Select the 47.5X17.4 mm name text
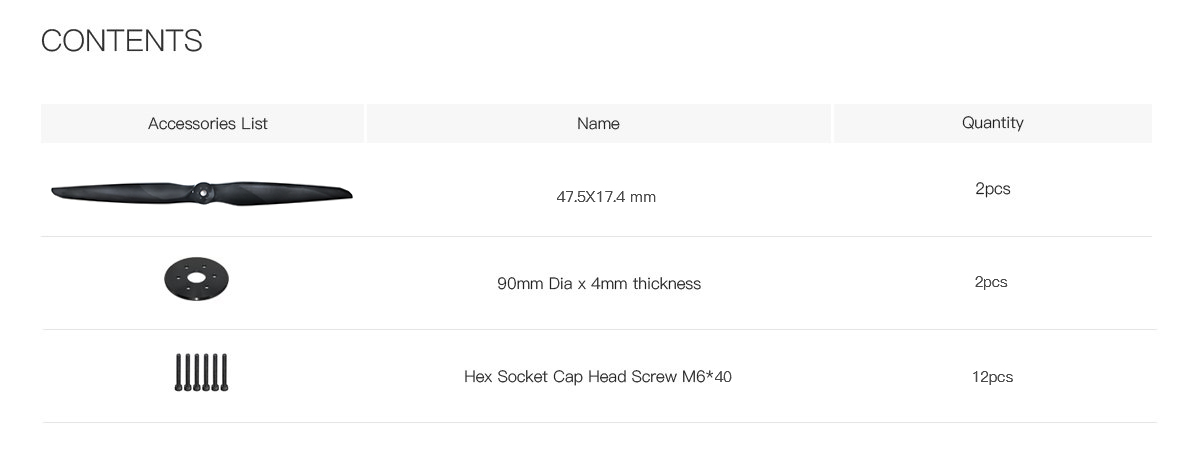 [x=606, y=197]
